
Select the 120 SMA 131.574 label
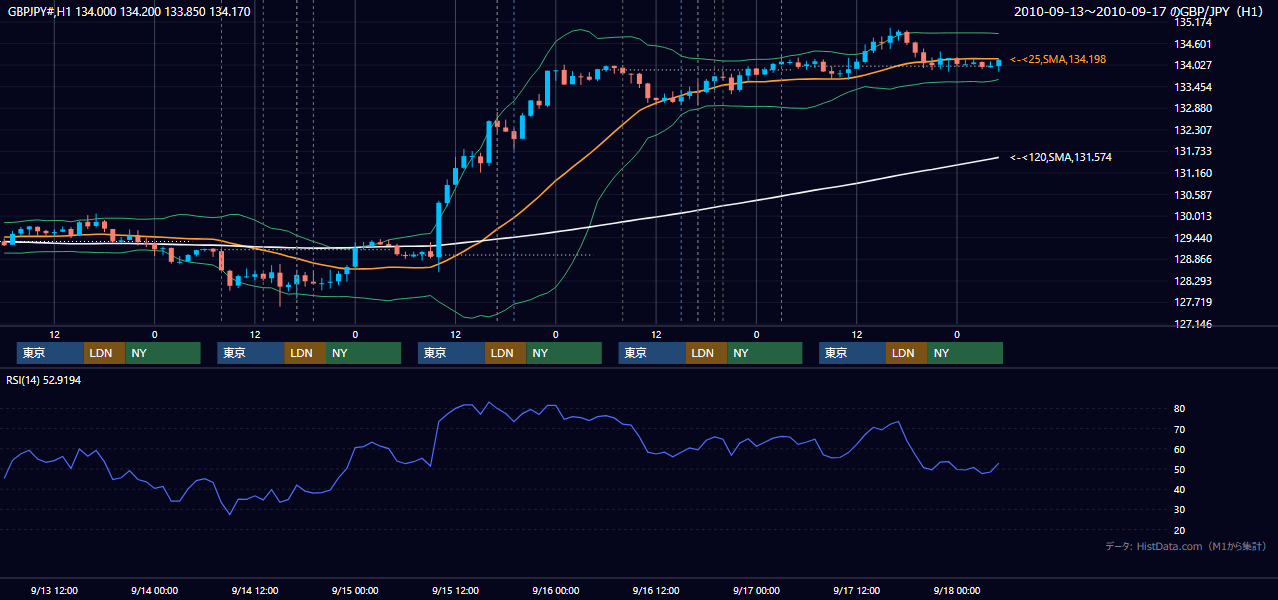pos(1061,158)
